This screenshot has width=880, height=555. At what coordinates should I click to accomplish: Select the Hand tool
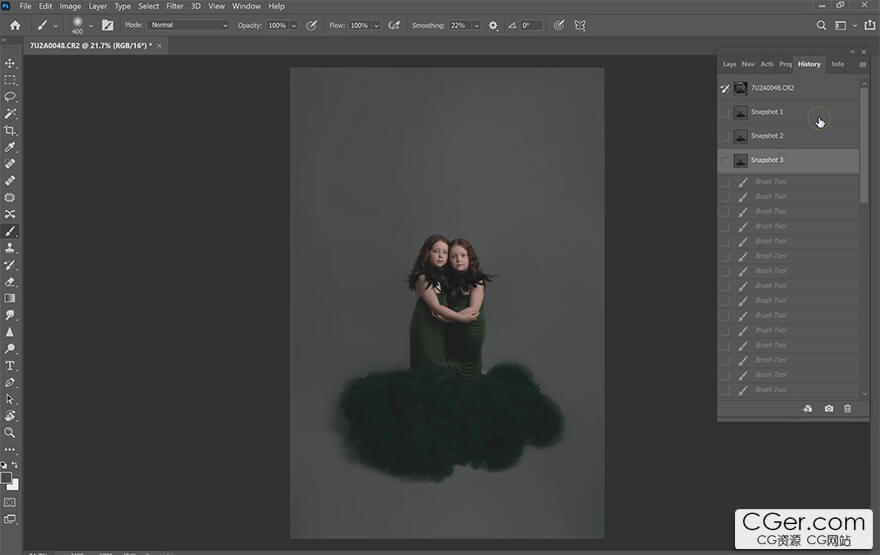(10, 416)
